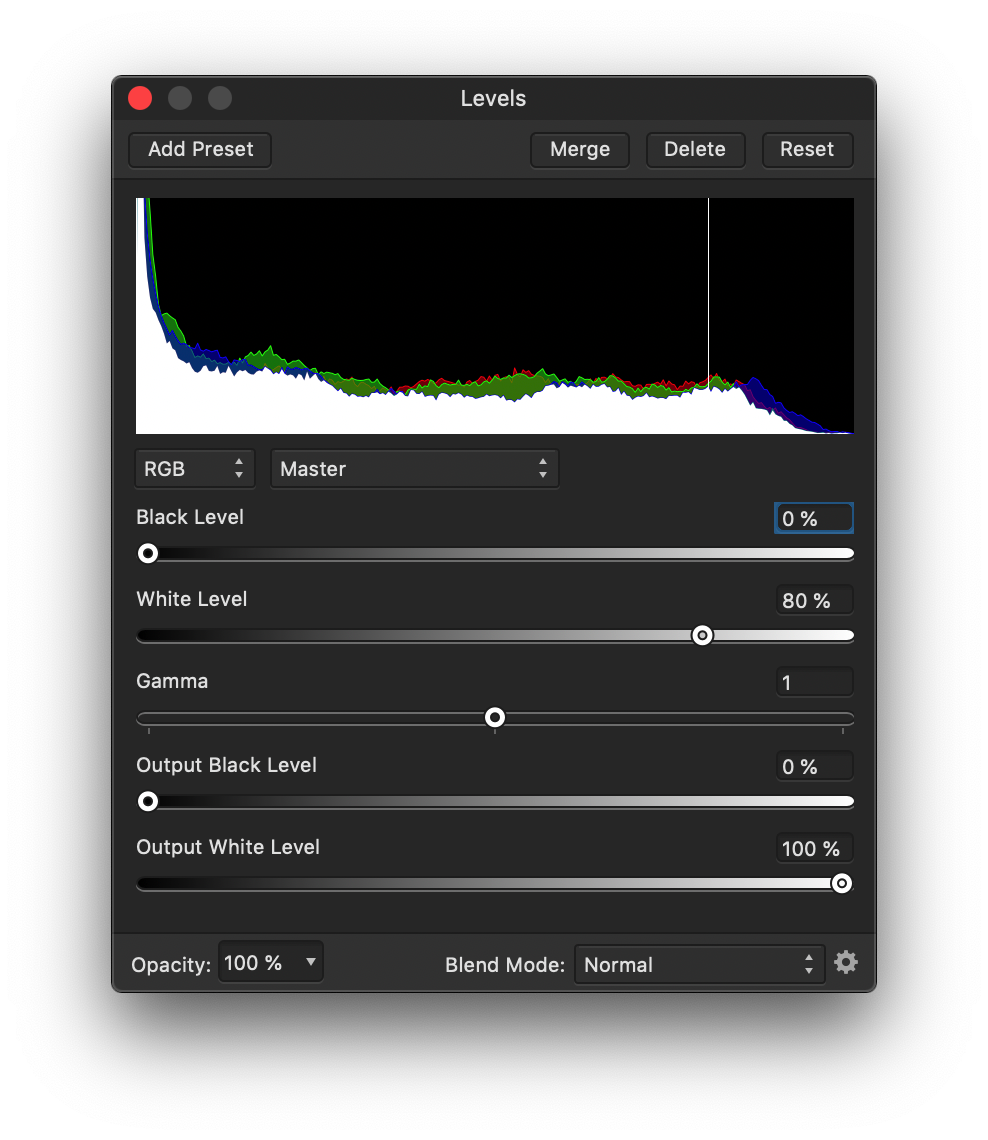The image size is (988, 1140).
Task: Click the White Level slider knob
Action: pos(702,635)
